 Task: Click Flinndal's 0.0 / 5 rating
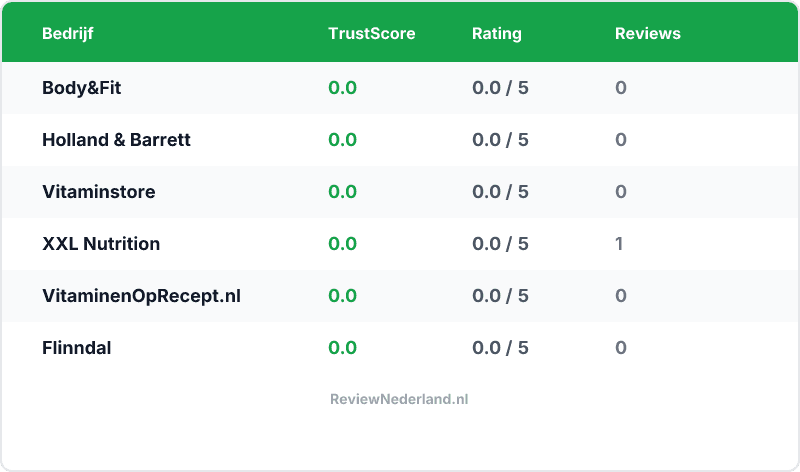click(500, 348)
